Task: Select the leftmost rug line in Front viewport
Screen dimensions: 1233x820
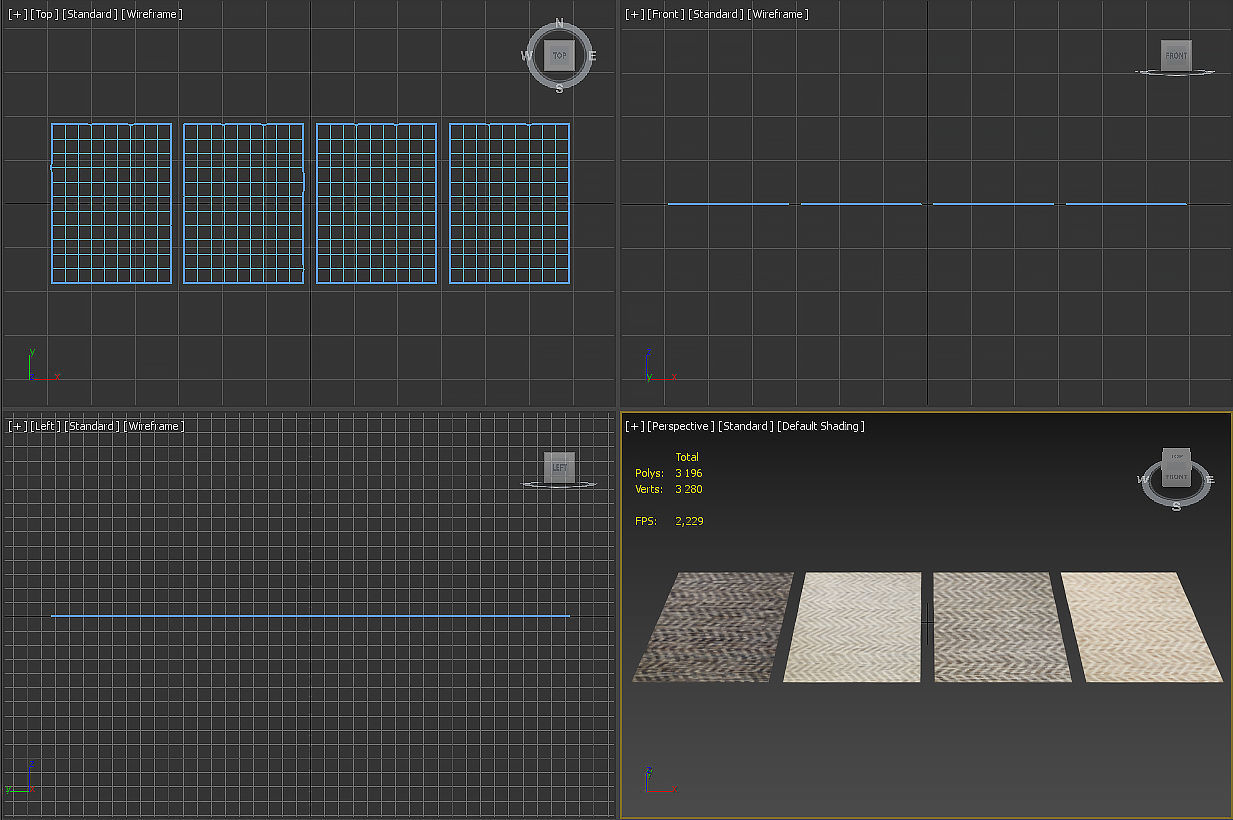Action: (x=728, y=204)
